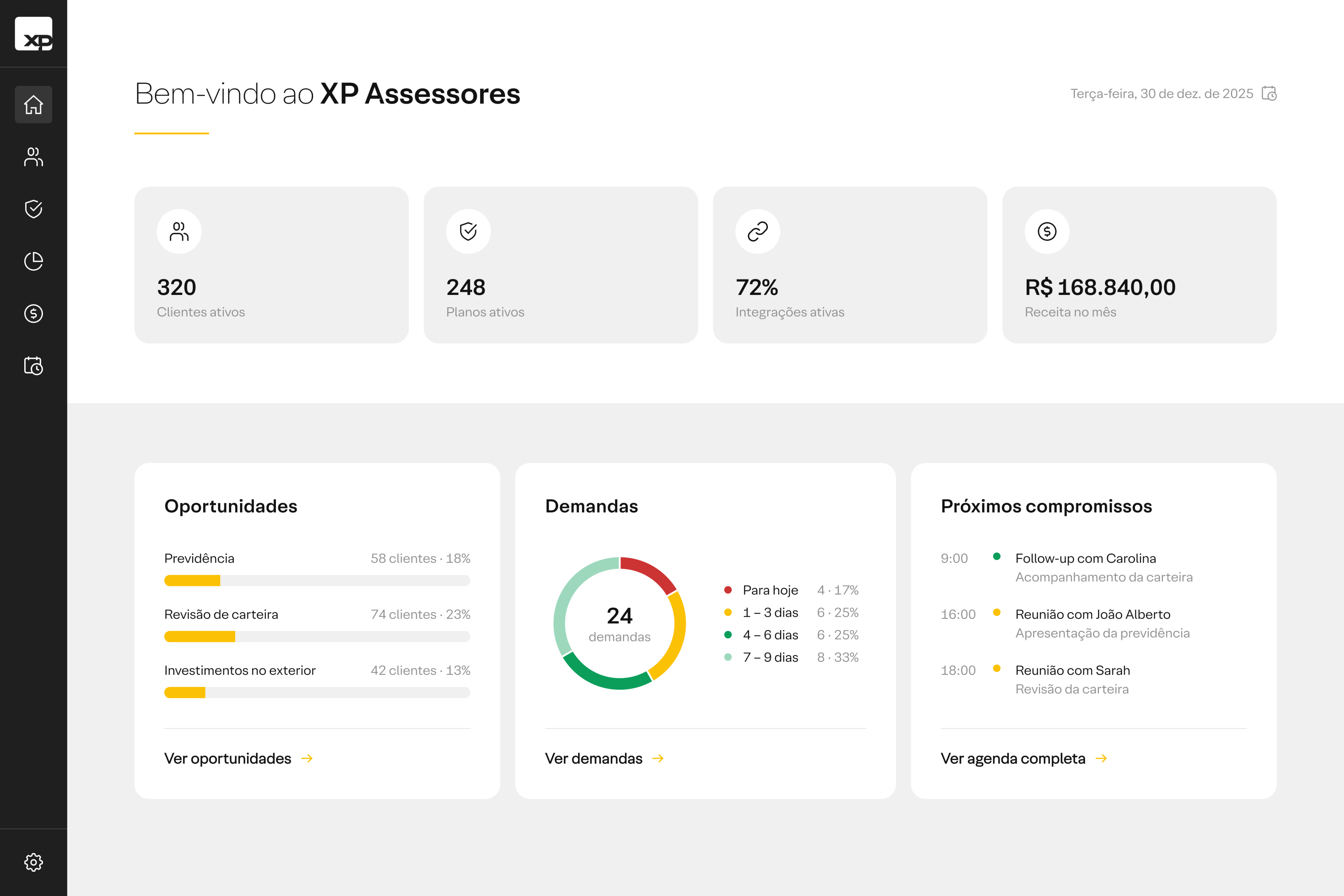Click the Apresentação da previdência subtitle
The height and width of the screenshot is (896, 1344).
pyautogui.click(x=1102, y=633)
